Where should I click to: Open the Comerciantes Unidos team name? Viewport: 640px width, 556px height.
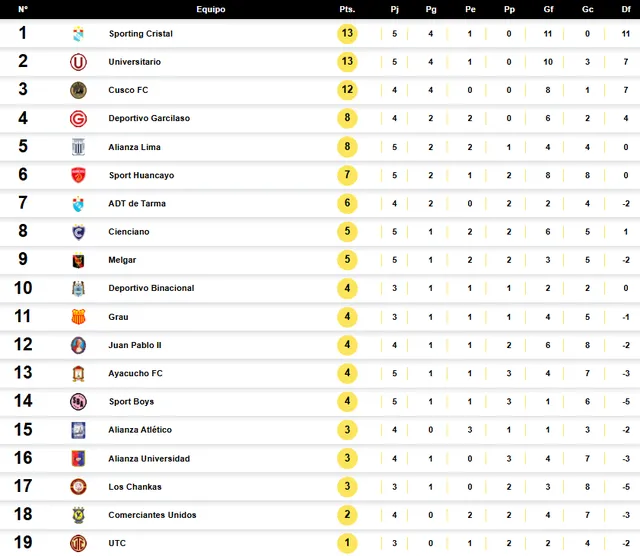pyautogui.click(x=152, y=515)
